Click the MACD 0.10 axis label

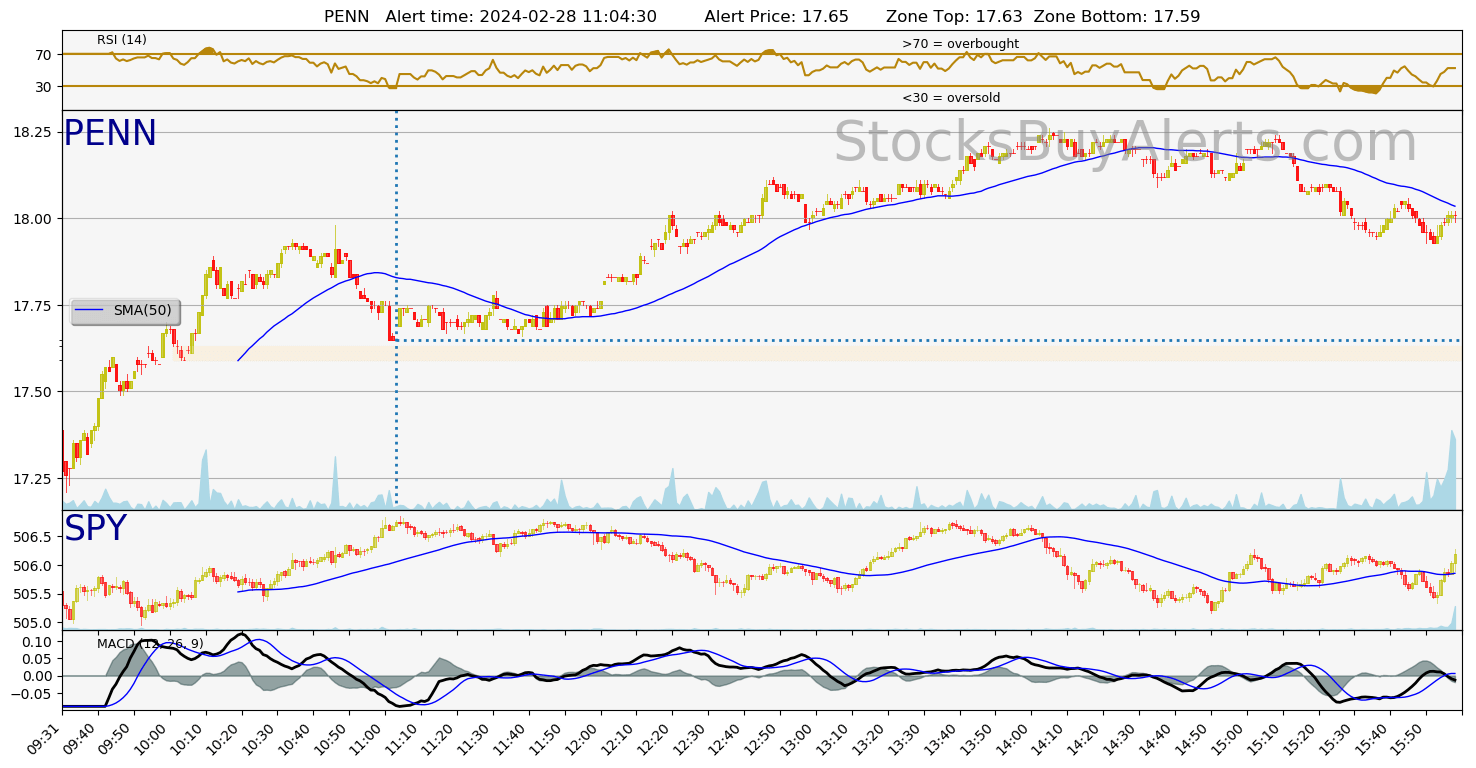tap(38, 641)
